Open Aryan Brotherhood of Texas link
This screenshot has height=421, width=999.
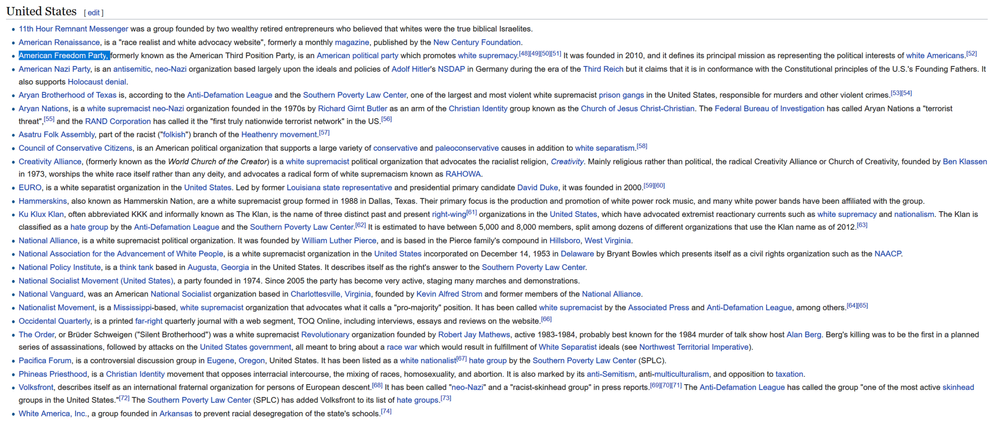coord(69,95)
